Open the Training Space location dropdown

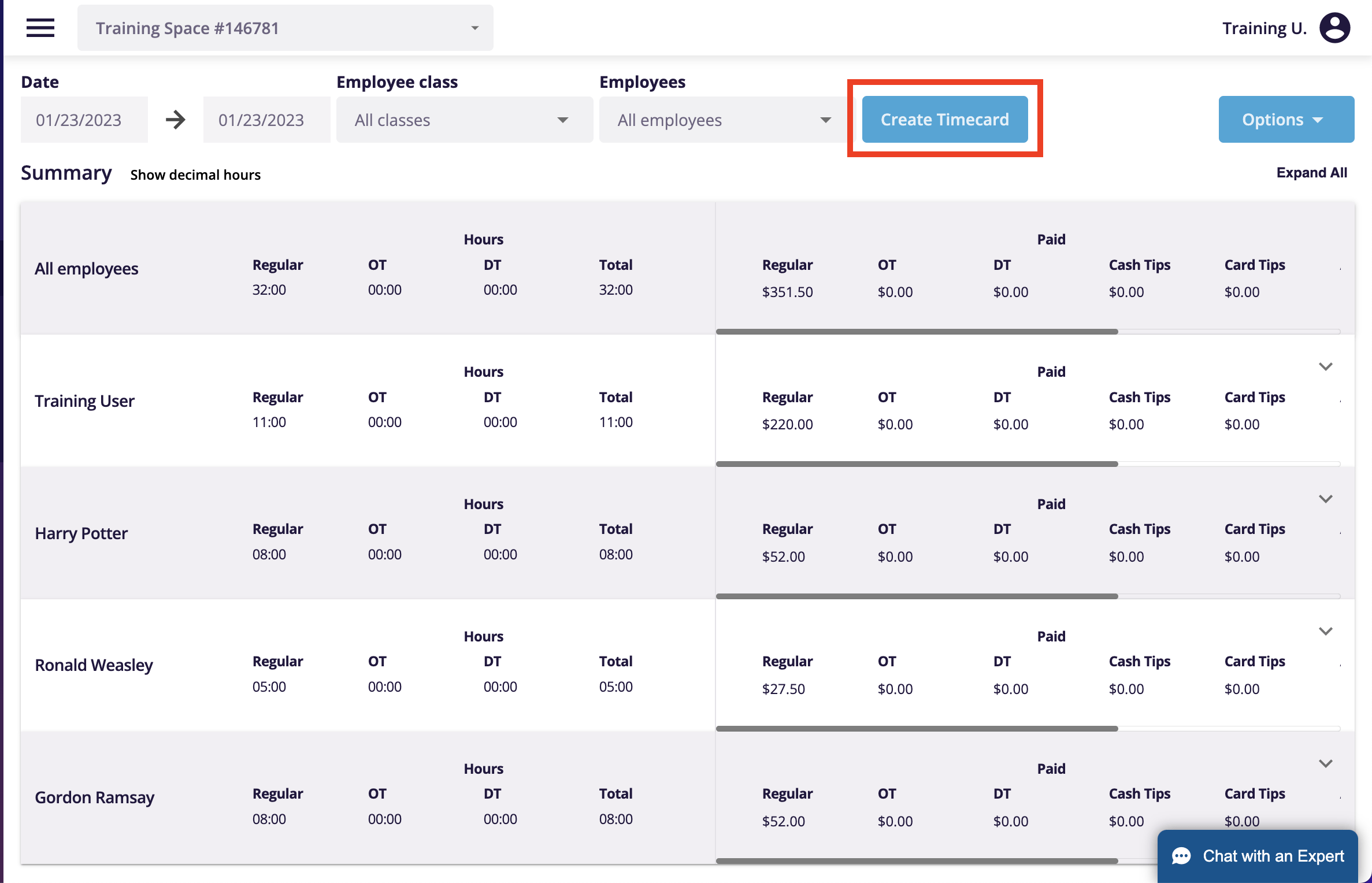click(285, 28)
